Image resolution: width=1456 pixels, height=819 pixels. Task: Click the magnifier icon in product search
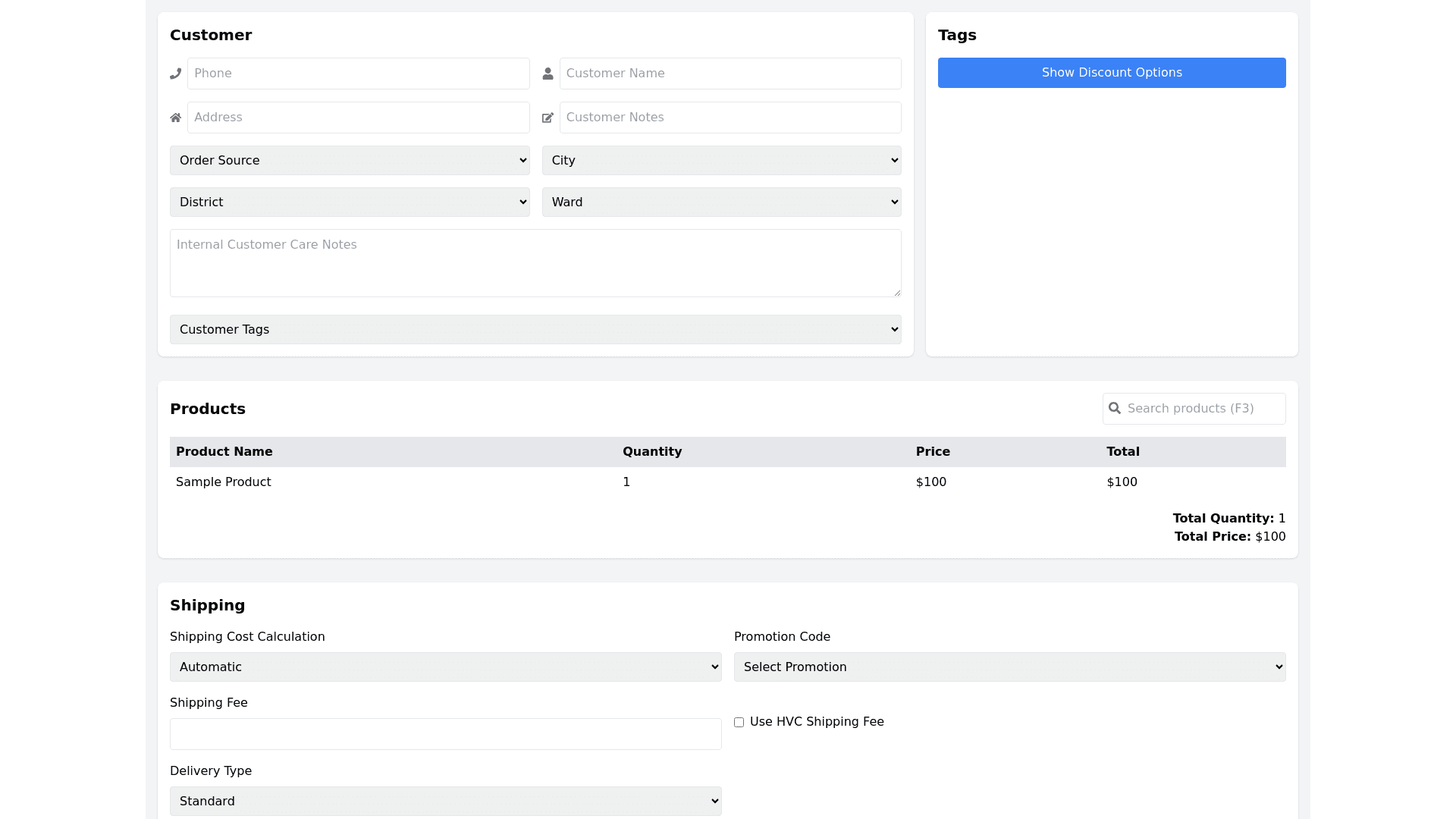click(x=1115, y=408)
